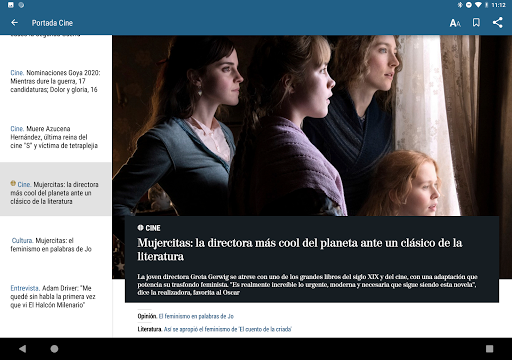Tap the Mujercitas film still image

pos(312,125)
